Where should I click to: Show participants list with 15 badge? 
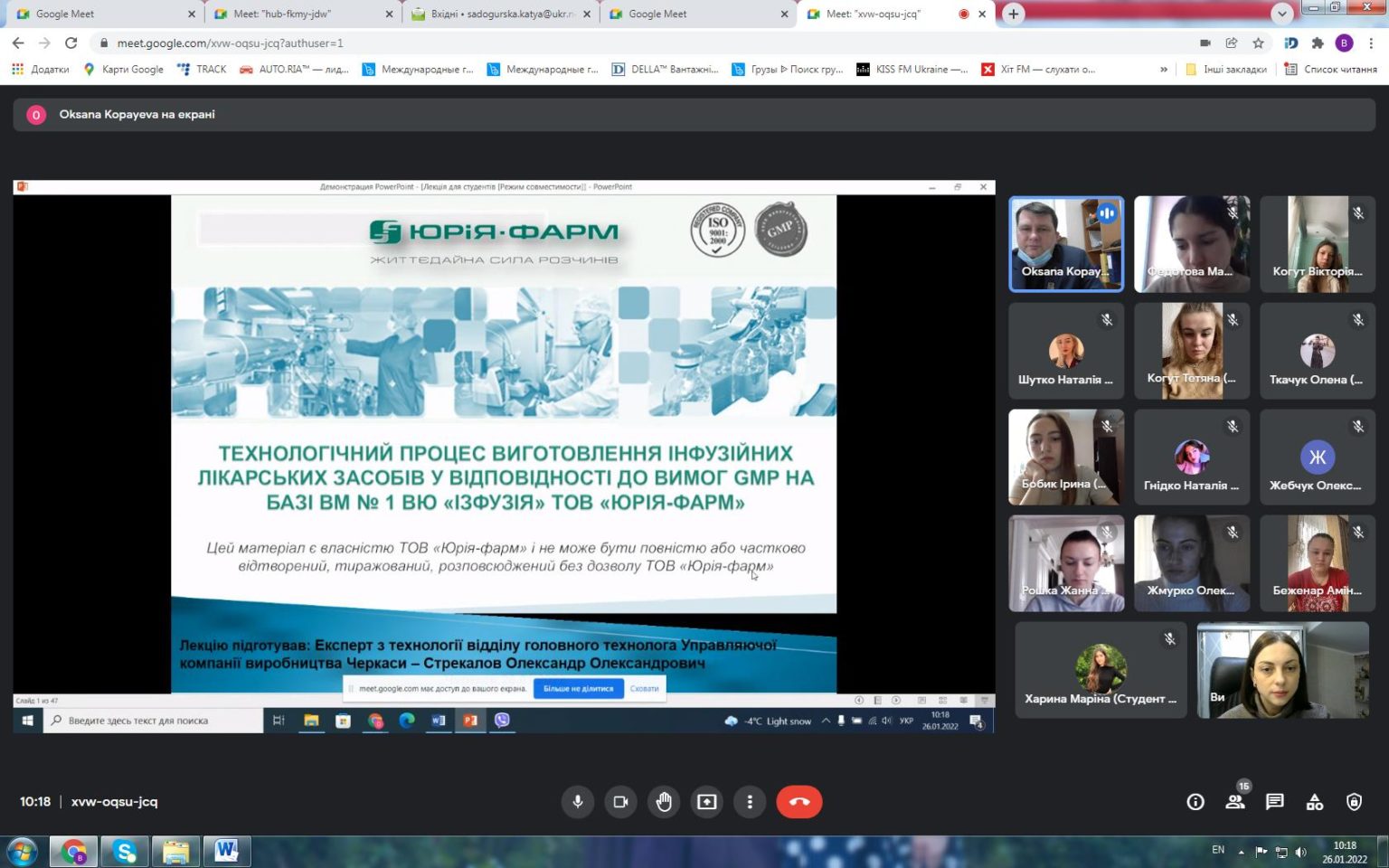click(x=1235, y=800)
